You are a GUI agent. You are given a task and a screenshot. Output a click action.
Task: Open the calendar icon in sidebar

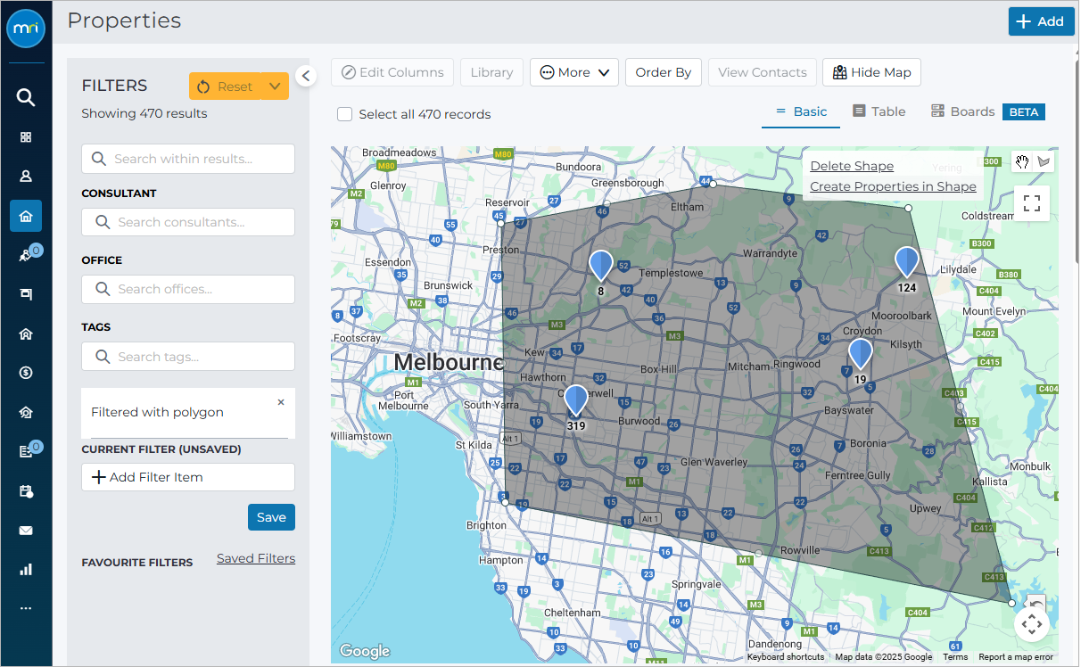tap(25, 491)
